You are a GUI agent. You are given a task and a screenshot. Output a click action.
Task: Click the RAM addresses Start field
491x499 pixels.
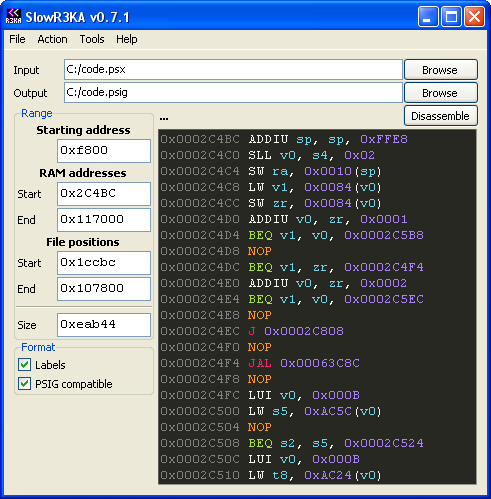tap(104, 194)
